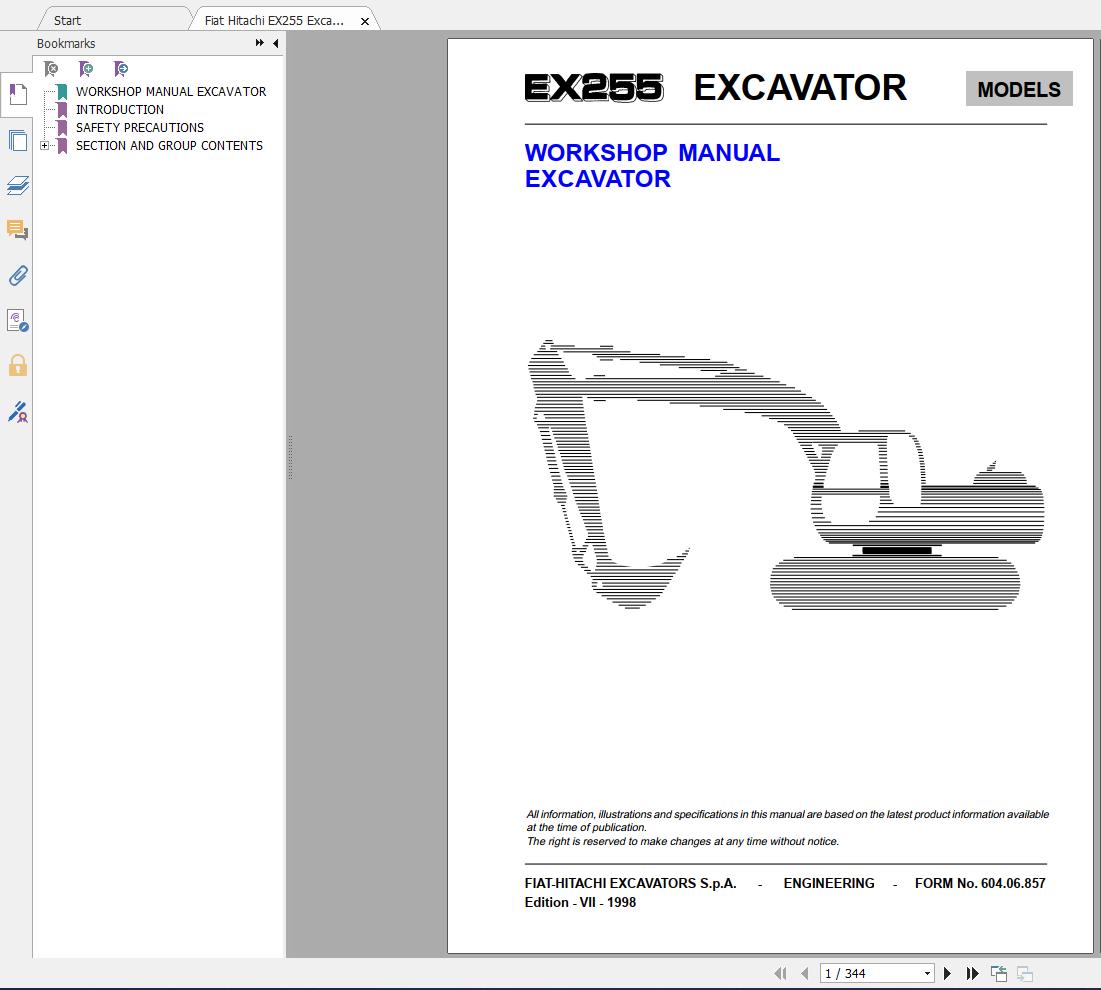
Task: Click the bookmark icon beside INTRODUCTION
Action: (x=62, y=110)
